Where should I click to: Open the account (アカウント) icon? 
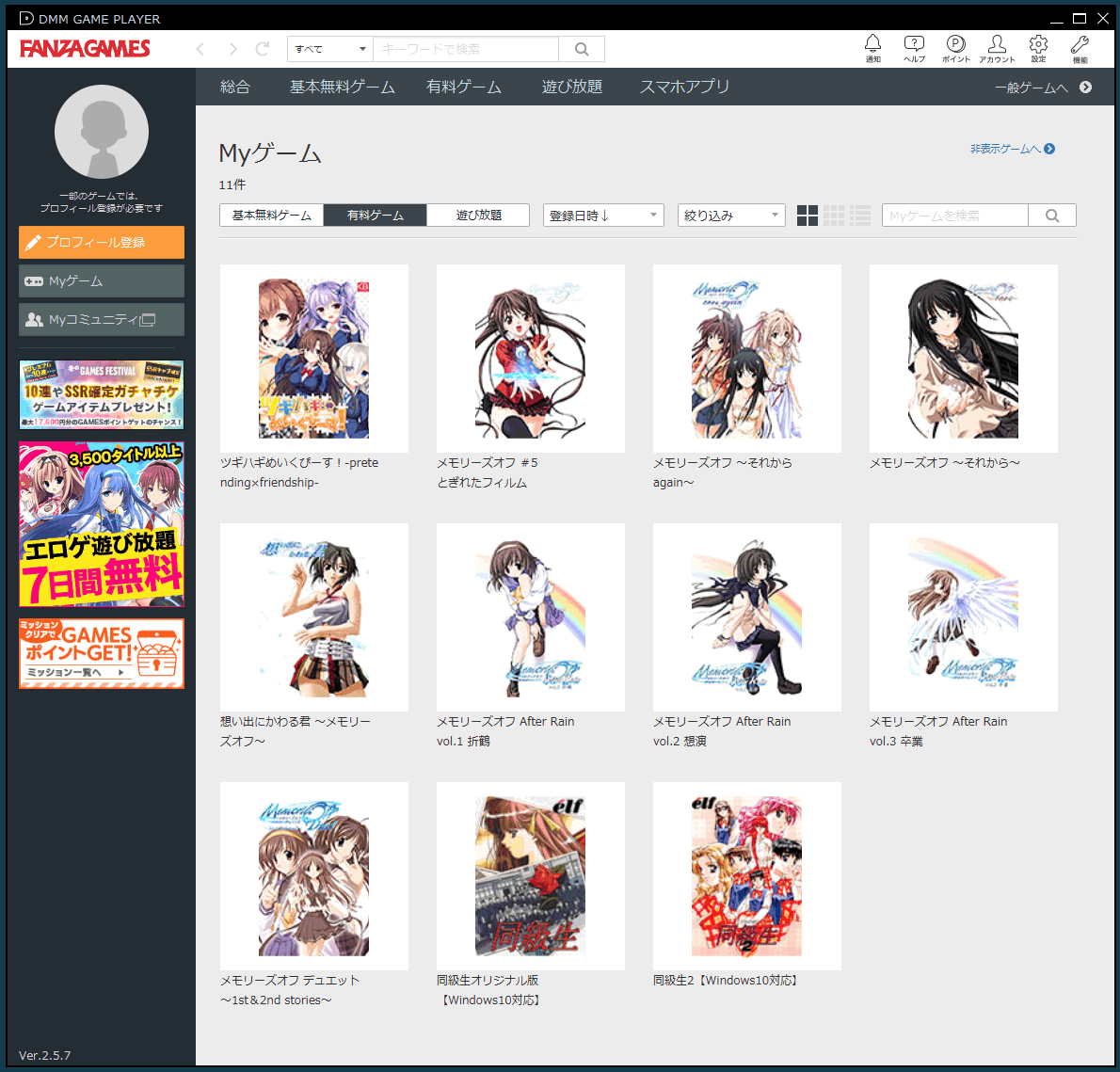(x=997, y=49)
